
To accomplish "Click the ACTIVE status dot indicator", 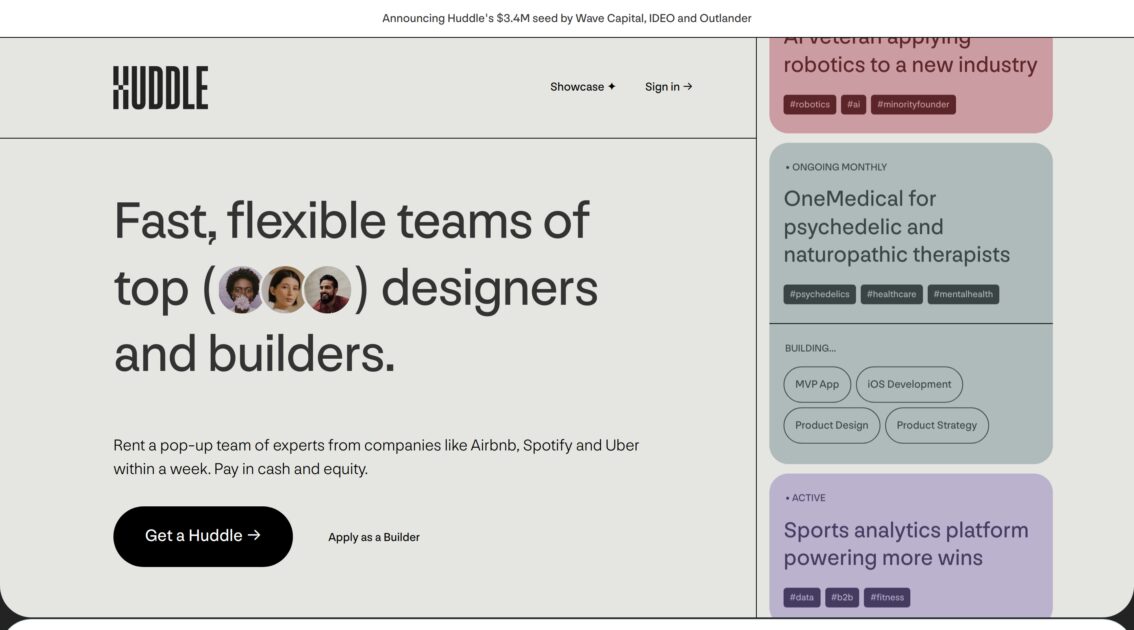I will pyautogui.click(x=787, y=497).
